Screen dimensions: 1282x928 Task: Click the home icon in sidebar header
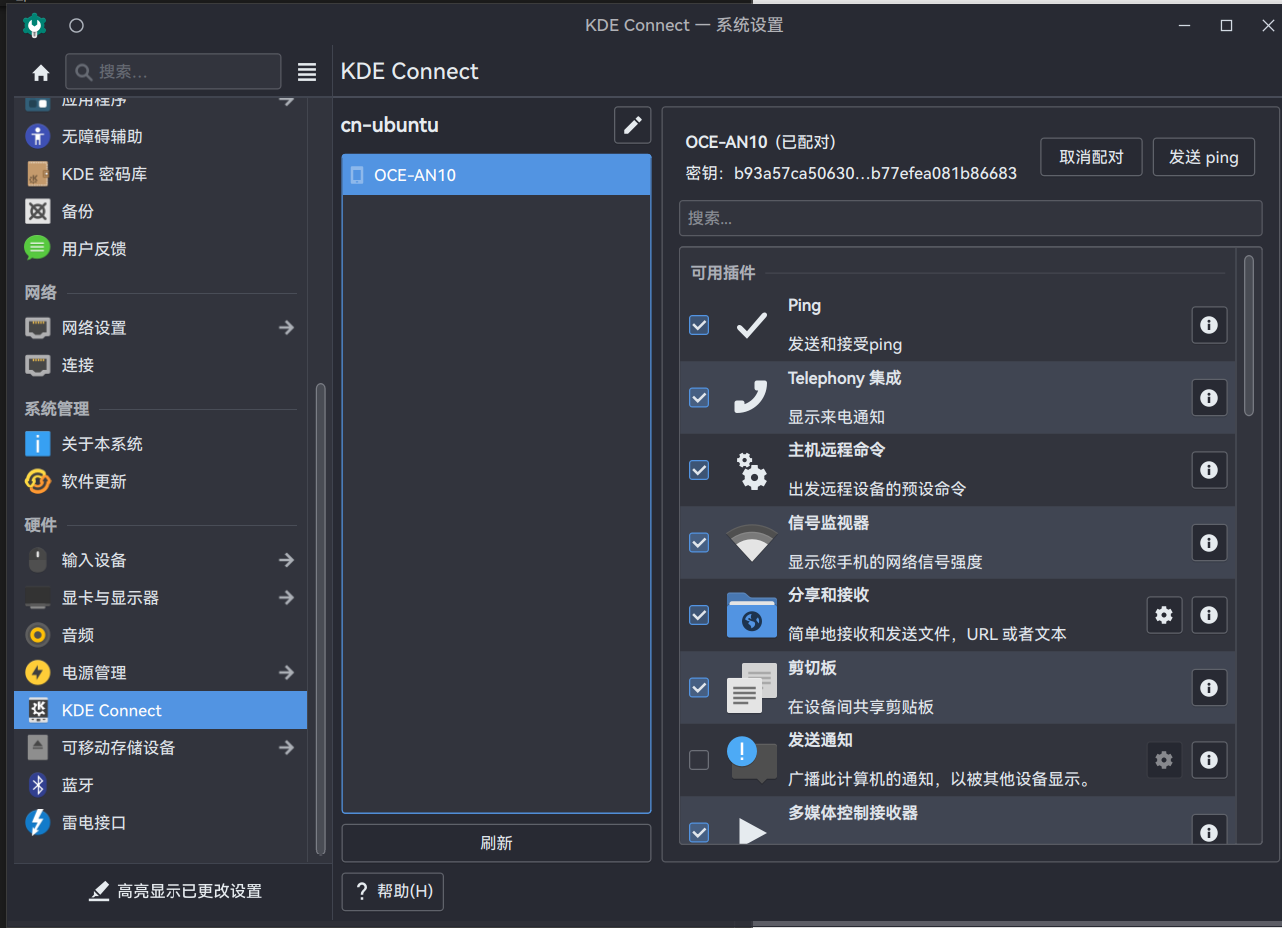point(41,72)
